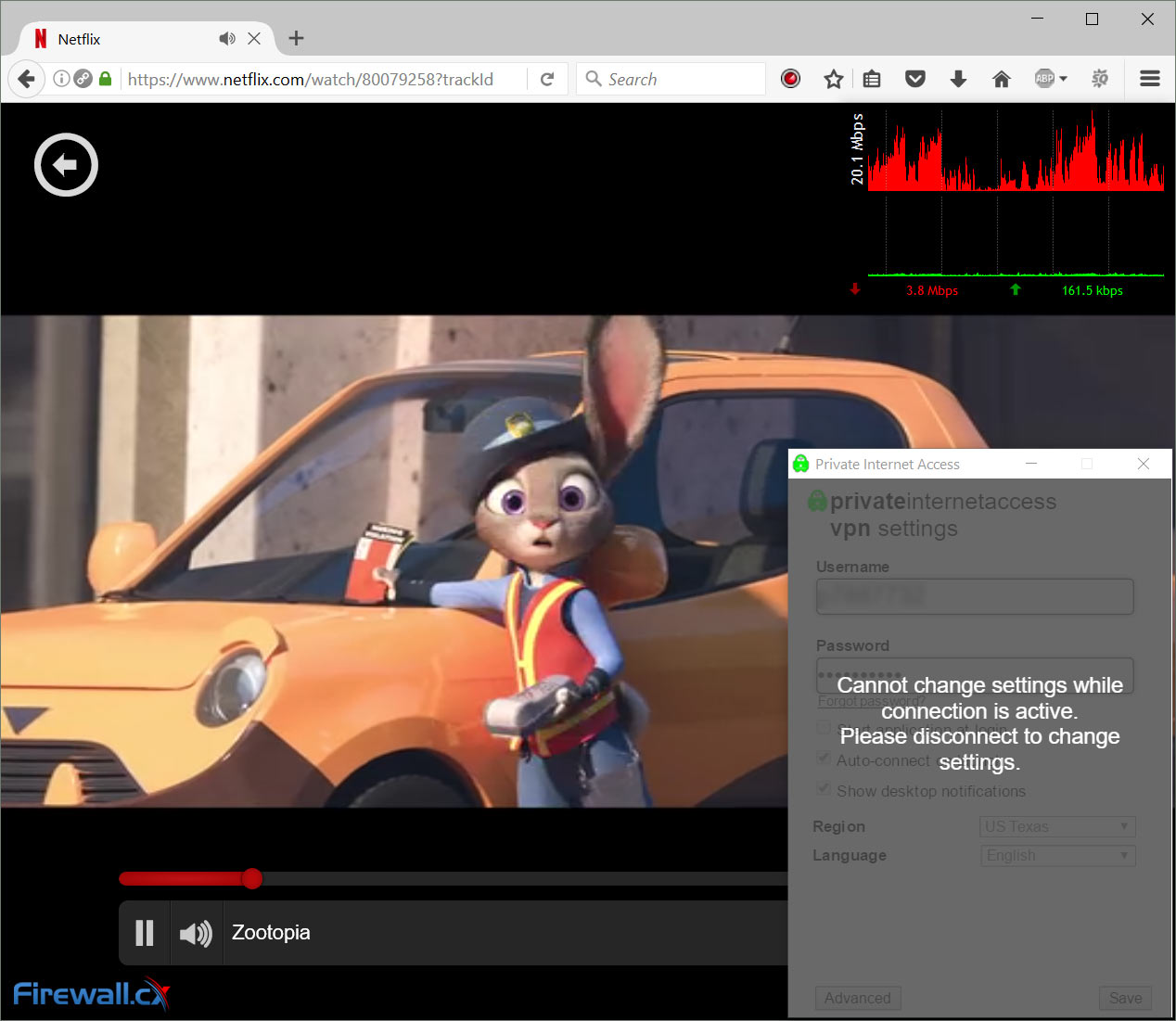Click the PIA Password field

pos(975,675)
